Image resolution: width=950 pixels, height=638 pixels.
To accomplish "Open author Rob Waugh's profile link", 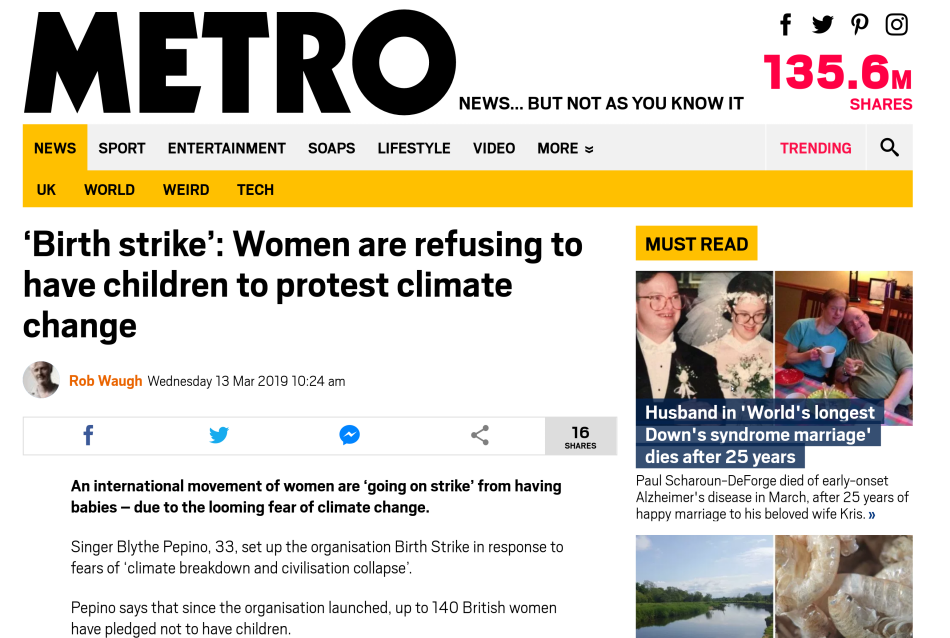I will coord(105,381).
